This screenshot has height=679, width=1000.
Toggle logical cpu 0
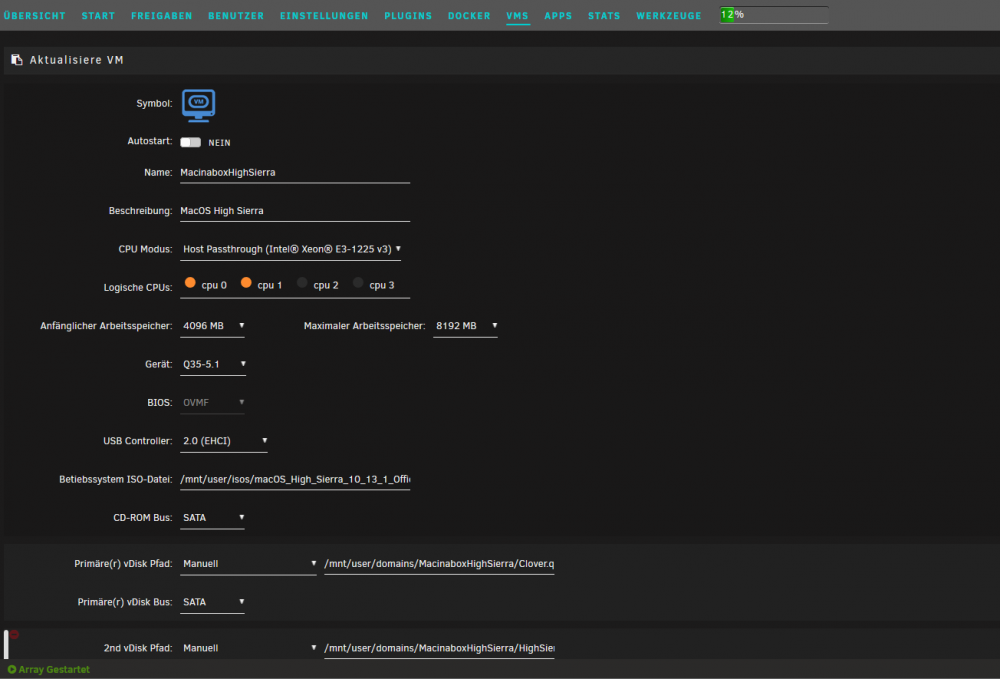click(190, 282)
